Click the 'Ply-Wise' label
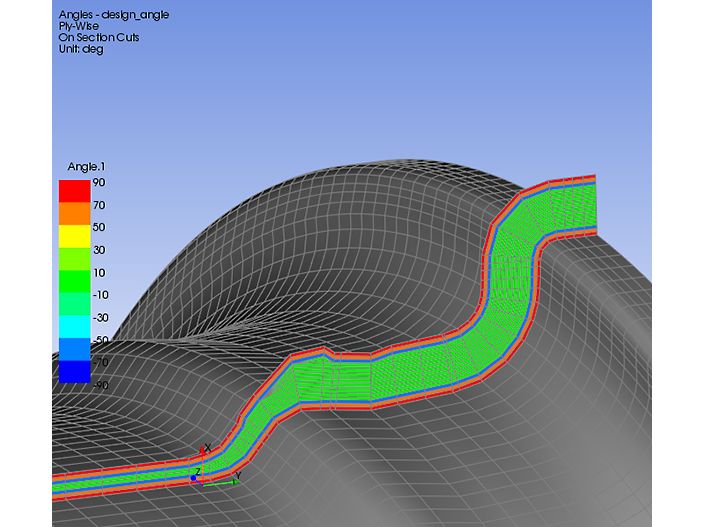The image size is (704, 527). 79,26
